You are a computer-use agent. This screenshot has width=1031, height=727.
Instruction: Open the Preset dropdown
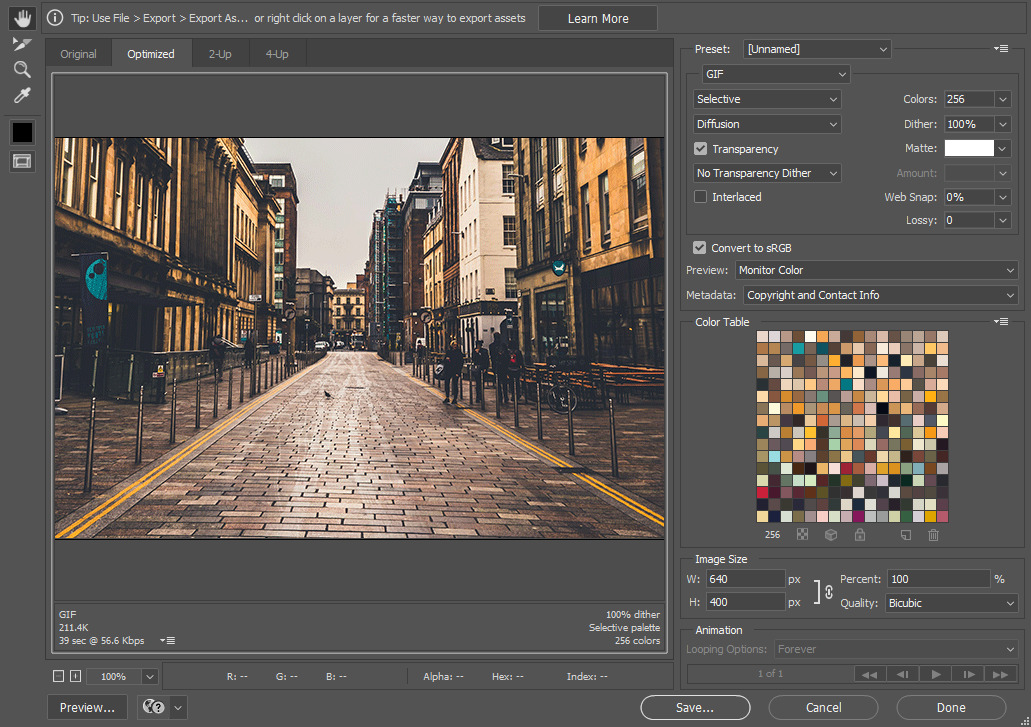pos(817,49)
